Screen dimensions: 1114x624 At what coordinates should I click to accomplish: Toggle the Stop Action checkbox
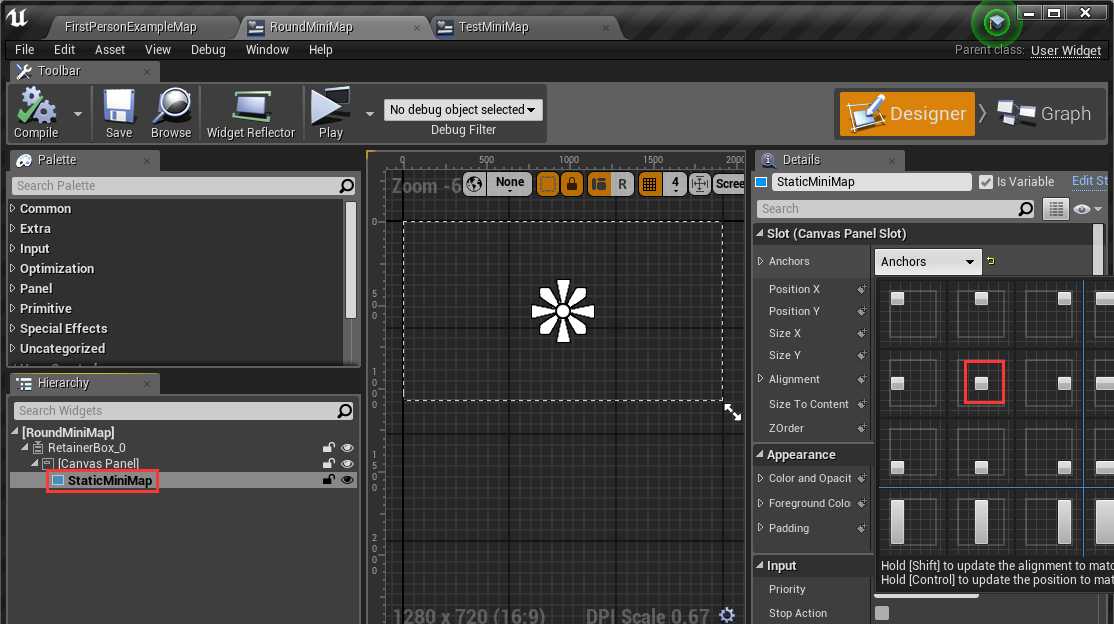click(x=882, y=613)
